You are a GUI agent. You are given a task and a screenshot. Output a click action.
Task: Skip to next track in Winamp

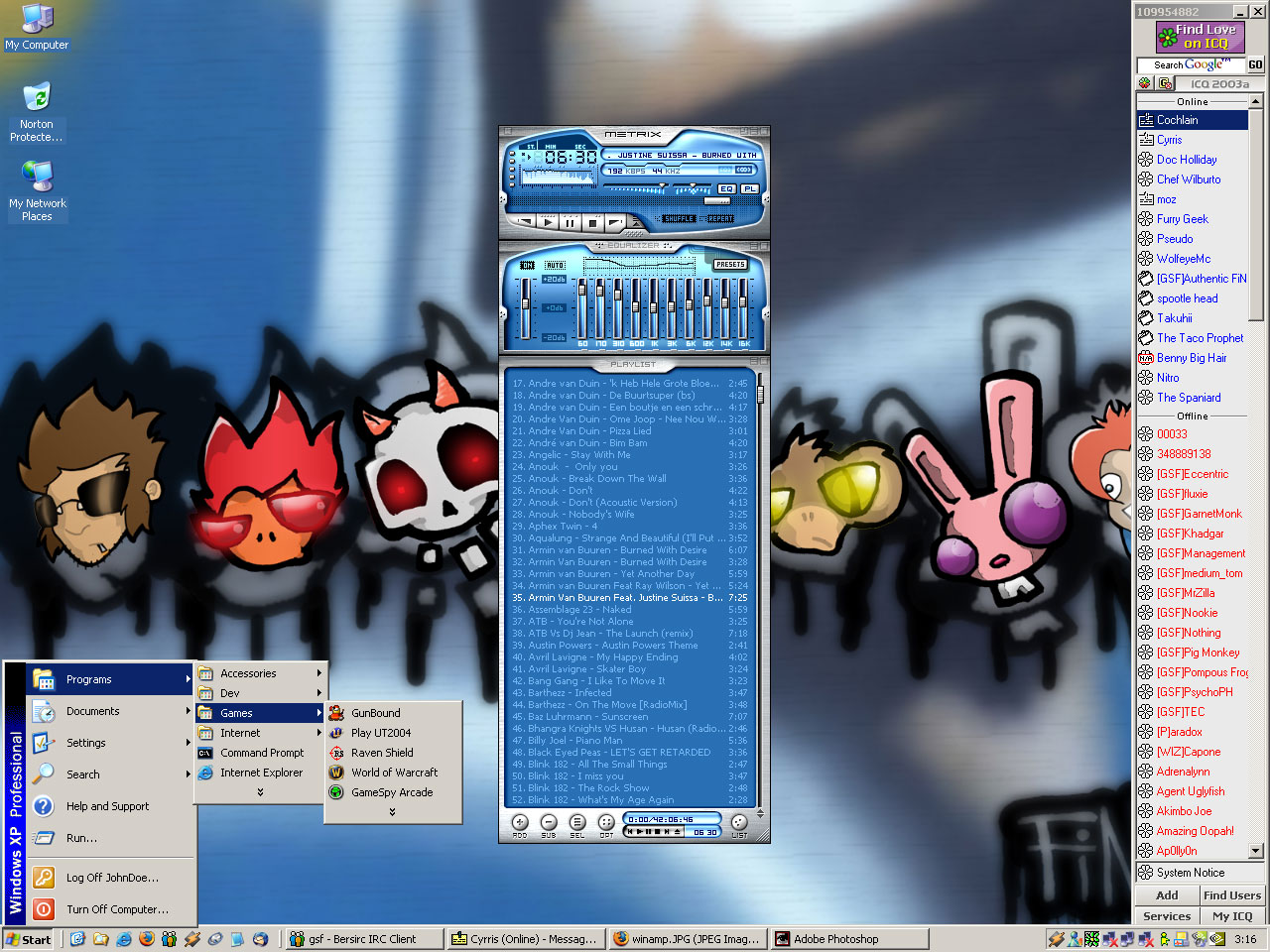point(615,223)
